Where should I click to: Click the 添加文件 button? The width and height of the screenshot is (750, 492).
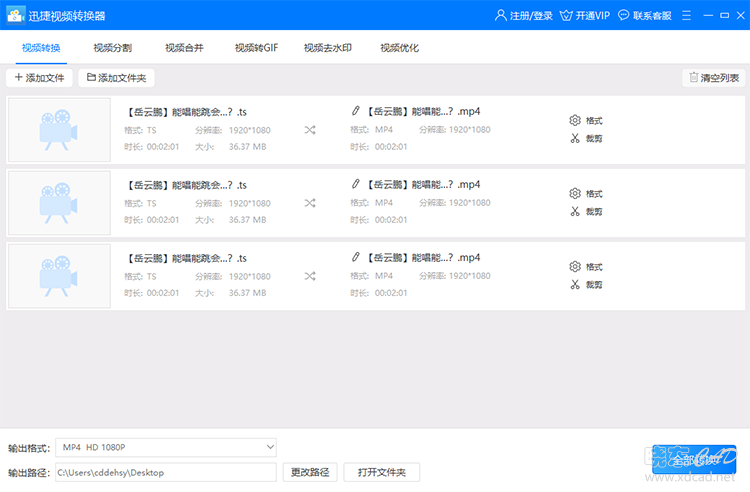point(39,78)
